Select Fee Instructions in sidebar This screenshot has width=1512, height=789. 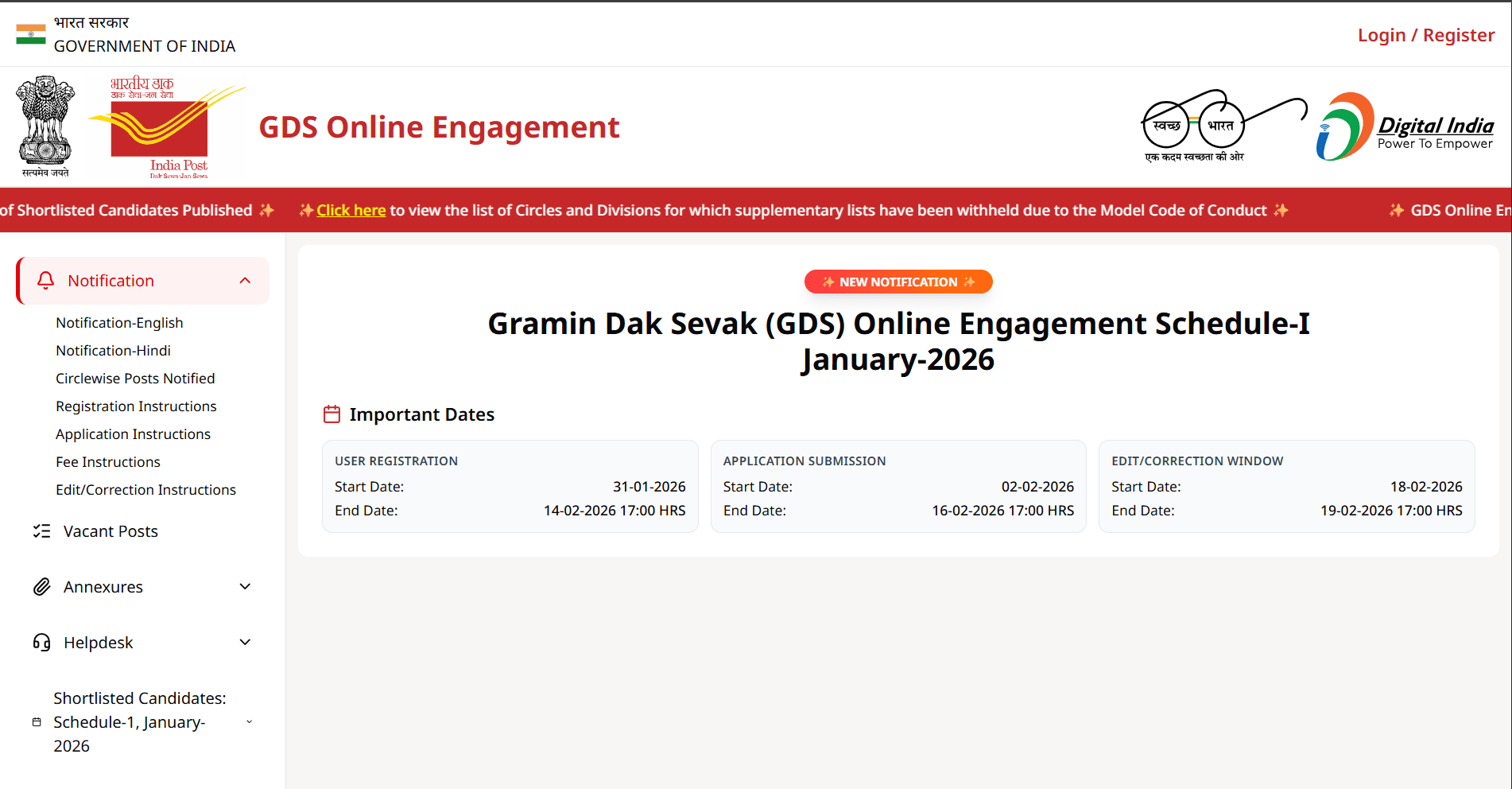coord(108,462)
